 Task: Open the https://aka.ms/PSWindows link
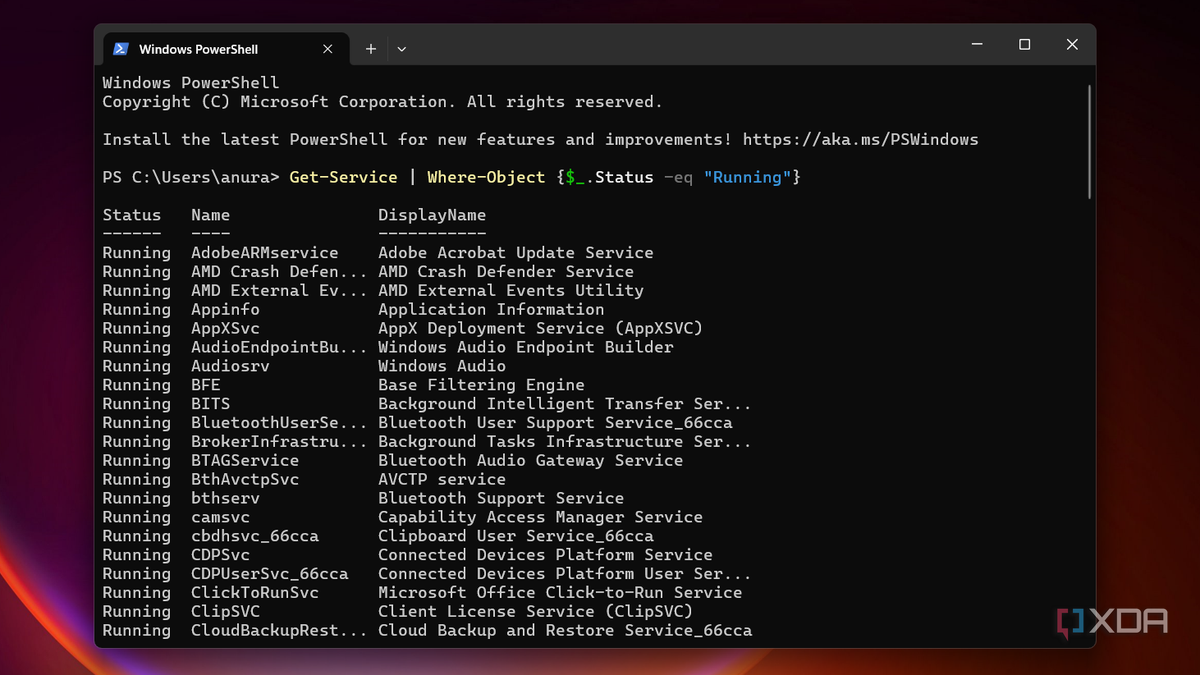click(x=861, y=139)
